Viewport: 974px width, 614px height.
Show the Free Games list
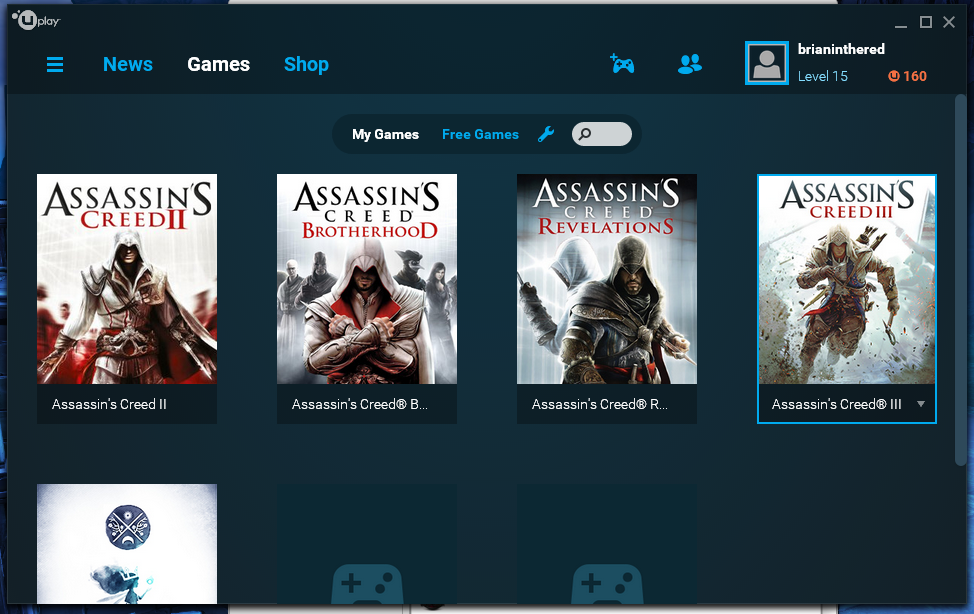pos(480,134)
